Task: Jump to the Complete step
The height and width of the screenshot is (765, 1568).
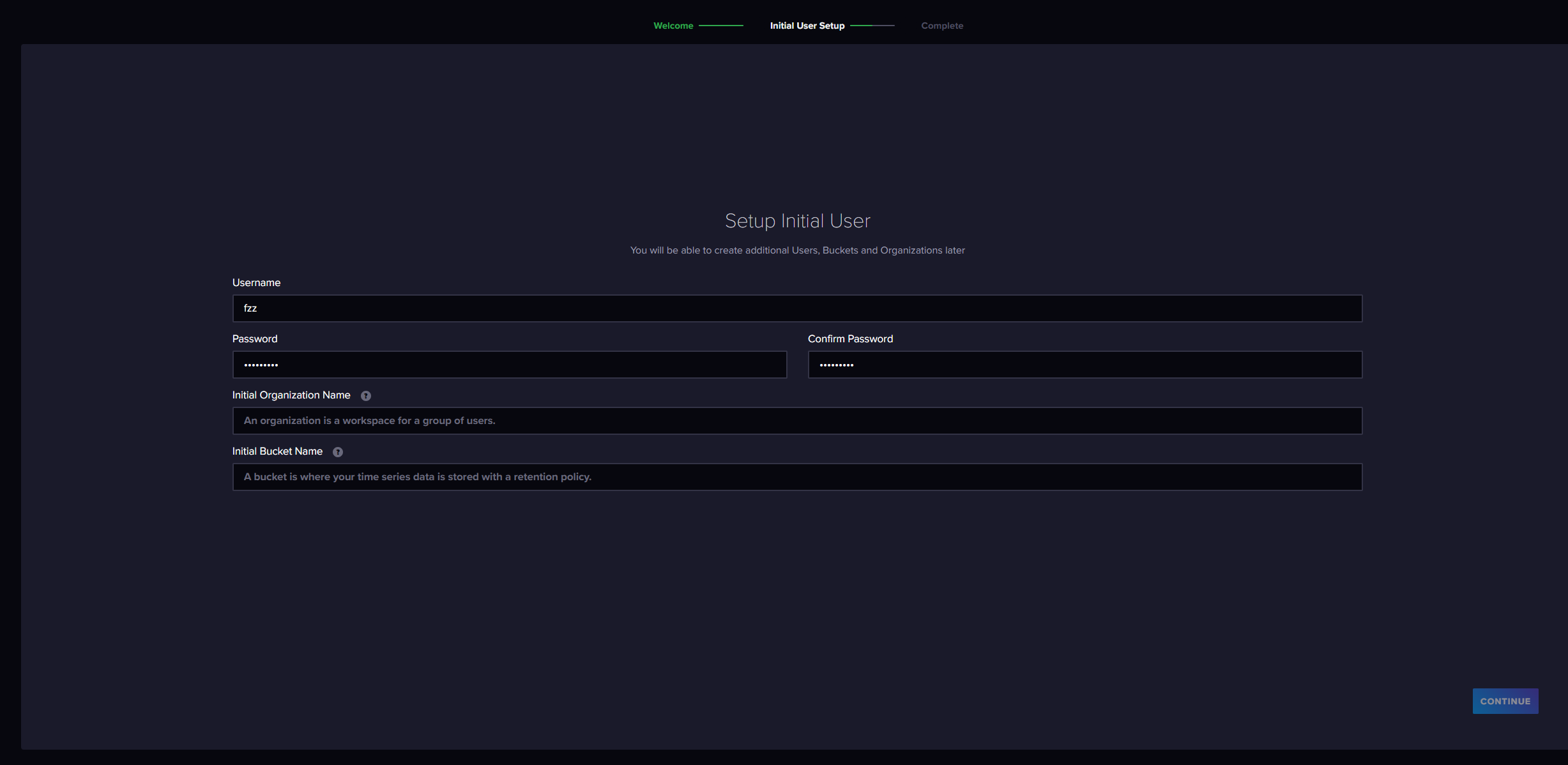Action: (x=941, y=26)
